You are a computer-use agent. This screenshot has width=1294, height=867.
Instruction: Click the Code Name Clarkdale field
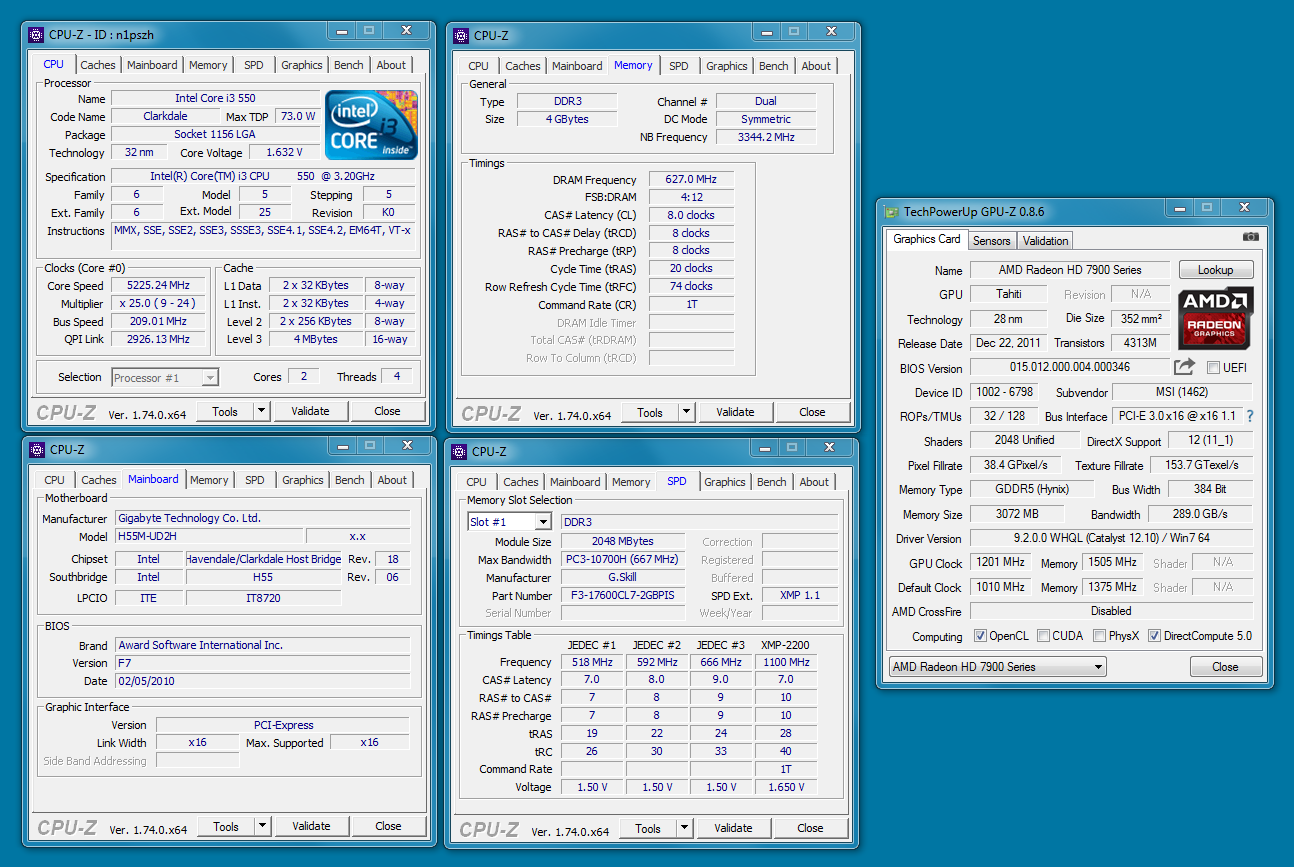[165, 116]
